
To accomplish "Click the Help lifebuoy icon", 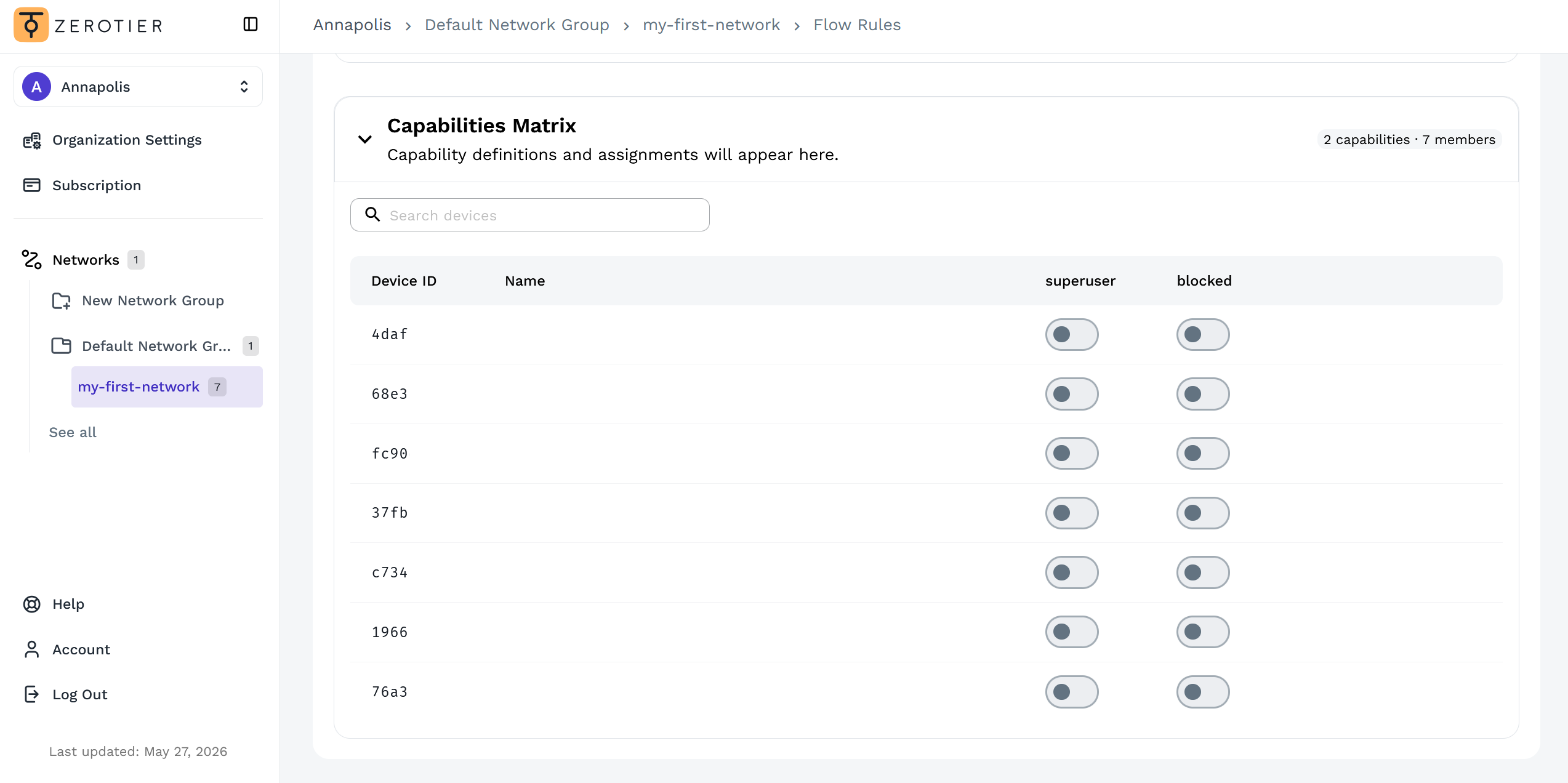I will point(32,604).
